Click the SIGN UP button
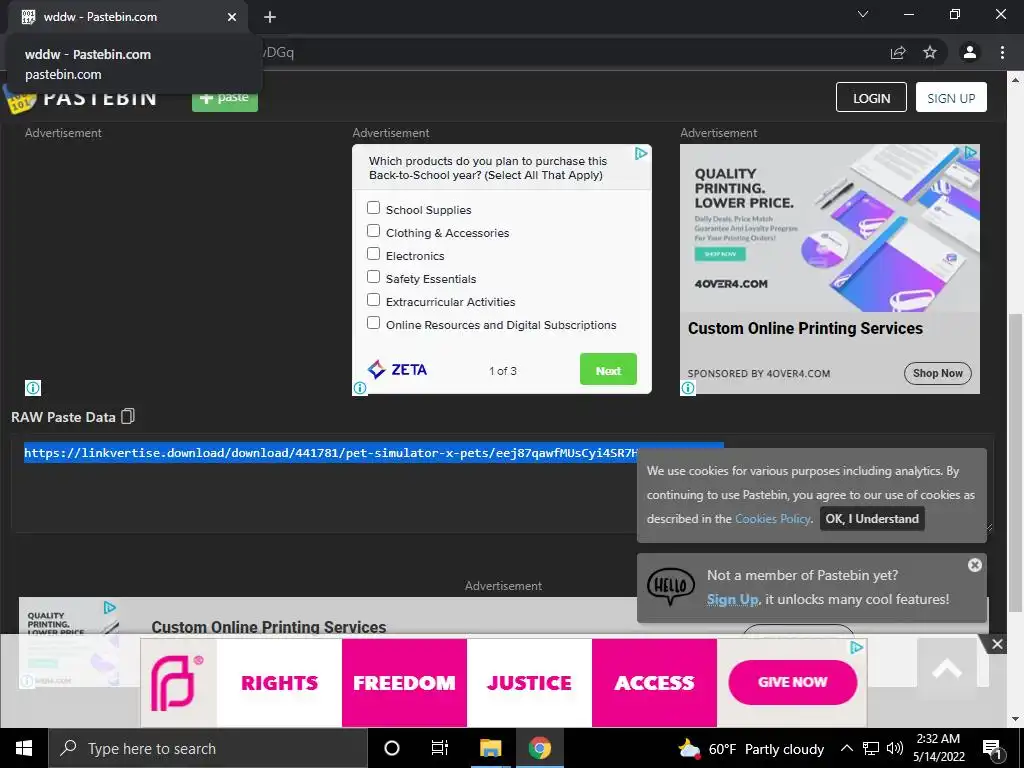Screen dimensions: 1024x768 (x=951, y=97)
